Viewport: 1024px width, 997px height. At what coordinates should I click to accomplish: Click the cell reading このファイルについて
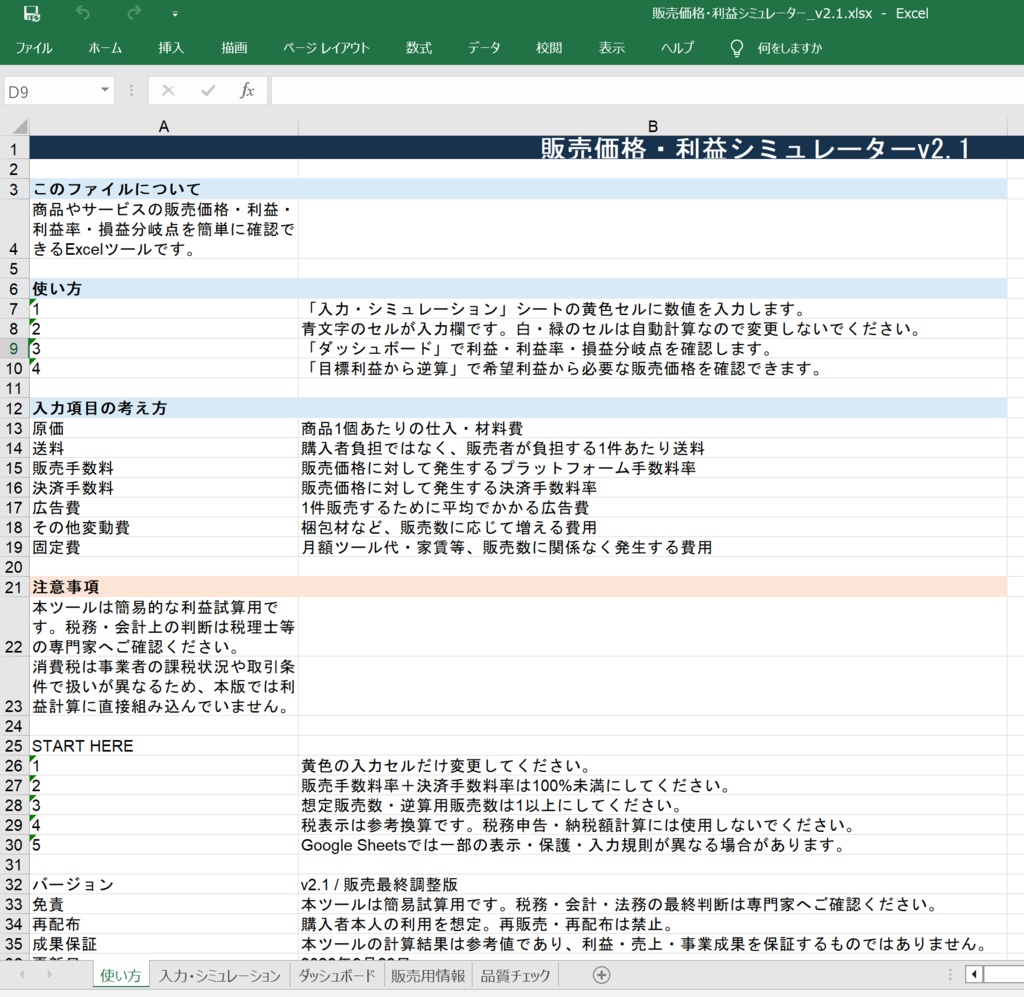pyautogui.click(x=164, y=189)
